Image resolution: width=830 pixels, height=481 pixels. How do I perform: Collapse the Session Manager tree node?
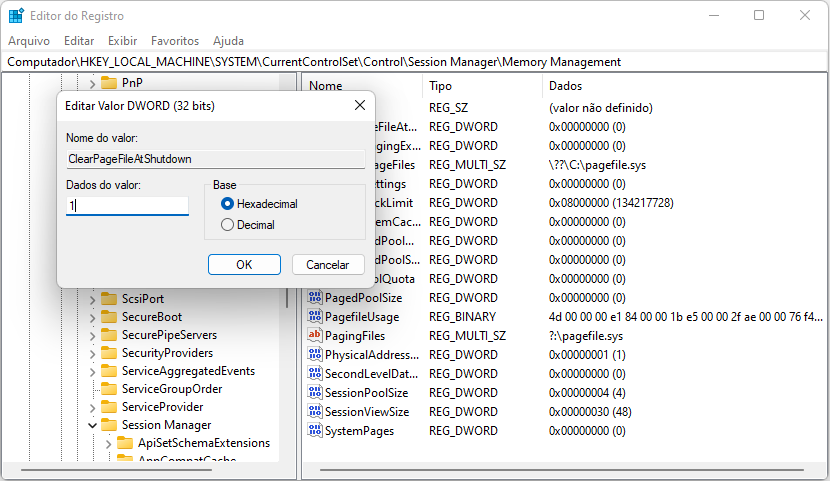[x=92, y=425]
